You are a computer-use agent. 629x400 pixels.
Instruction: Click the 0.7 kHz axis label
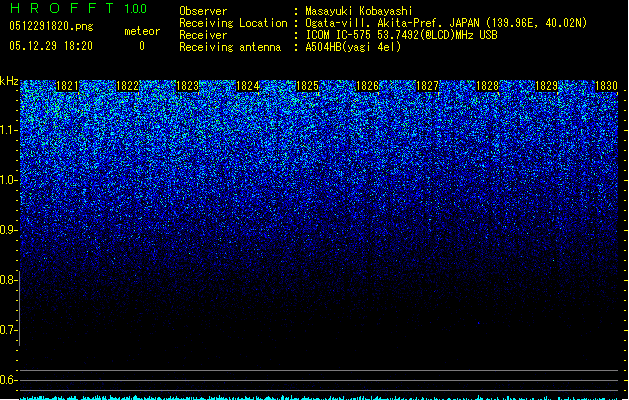(x=9, y=330)
